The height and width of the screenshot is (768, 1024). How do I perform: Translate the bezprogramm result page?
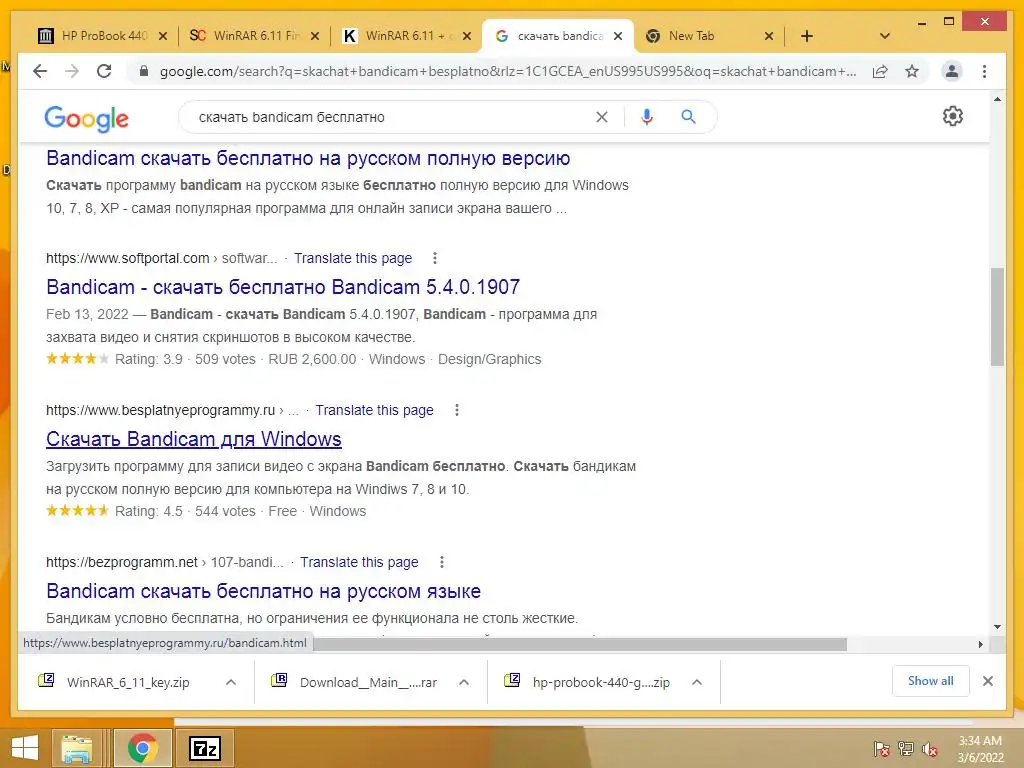(x=359, y=562)
